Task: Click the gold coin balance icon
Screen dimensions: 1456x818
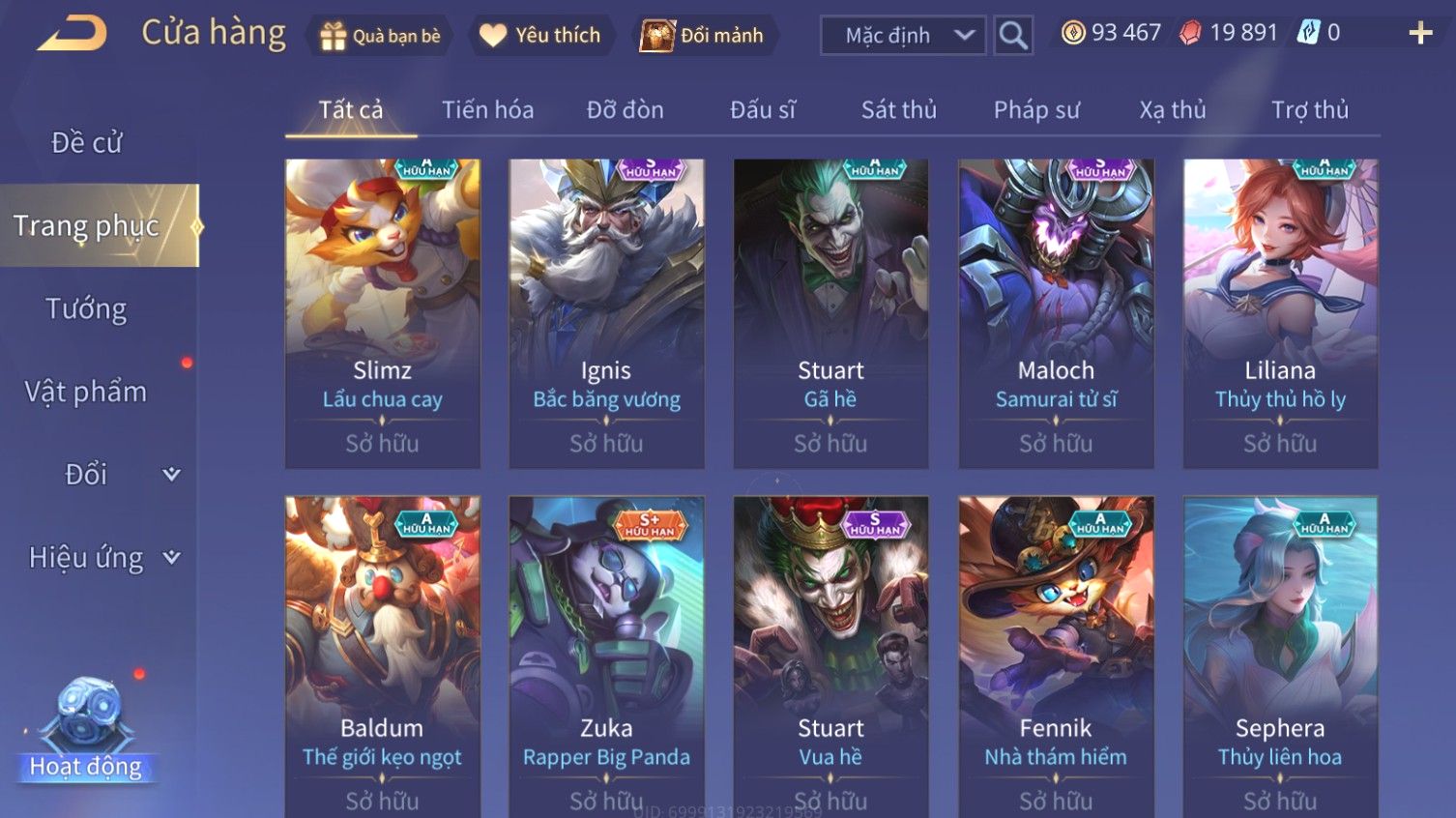Action: coord(1073,33)
